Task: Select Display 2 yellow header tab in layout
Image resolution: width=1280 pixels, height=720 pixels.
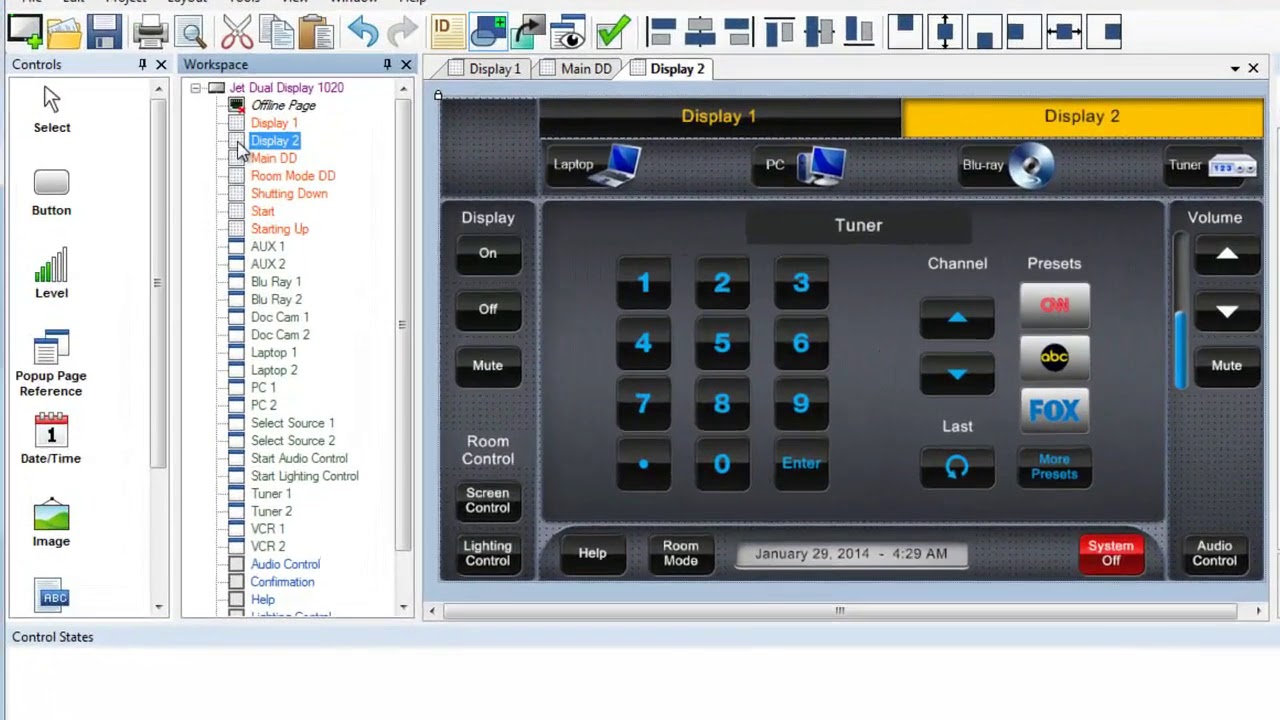Action: pyautogui.click(x=1082, y=116)
